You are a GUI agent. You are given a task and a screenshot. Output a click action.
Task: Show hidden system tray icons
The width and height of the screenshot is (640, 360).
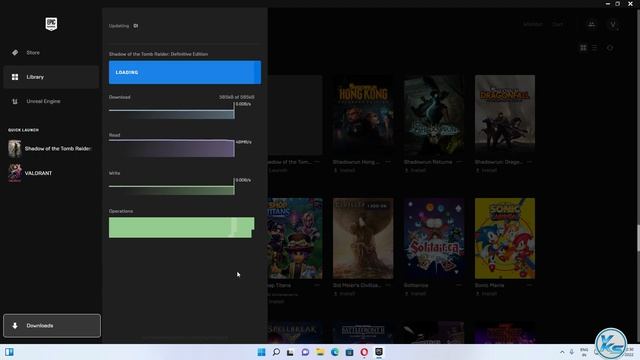point(562,352)
